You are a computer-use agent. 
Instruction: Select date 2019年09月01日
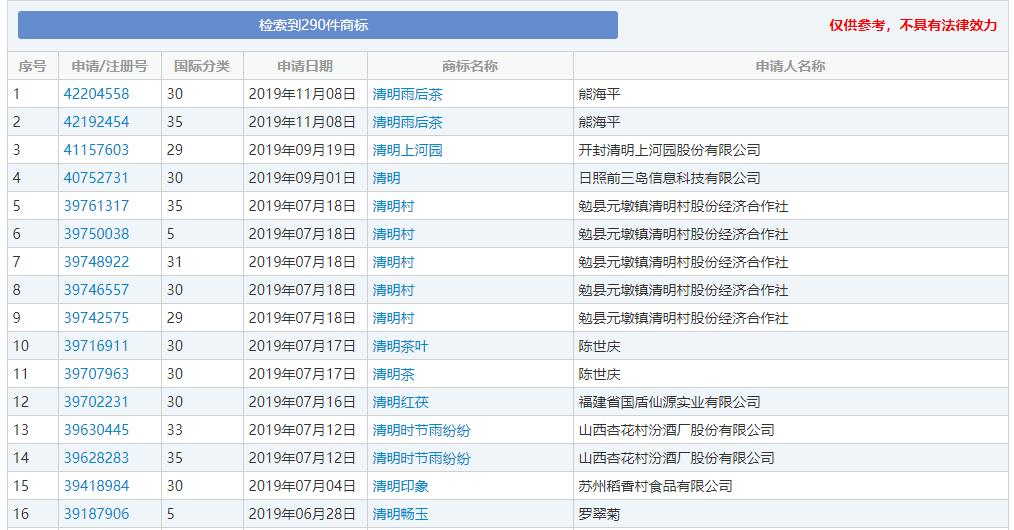(302, 178)
